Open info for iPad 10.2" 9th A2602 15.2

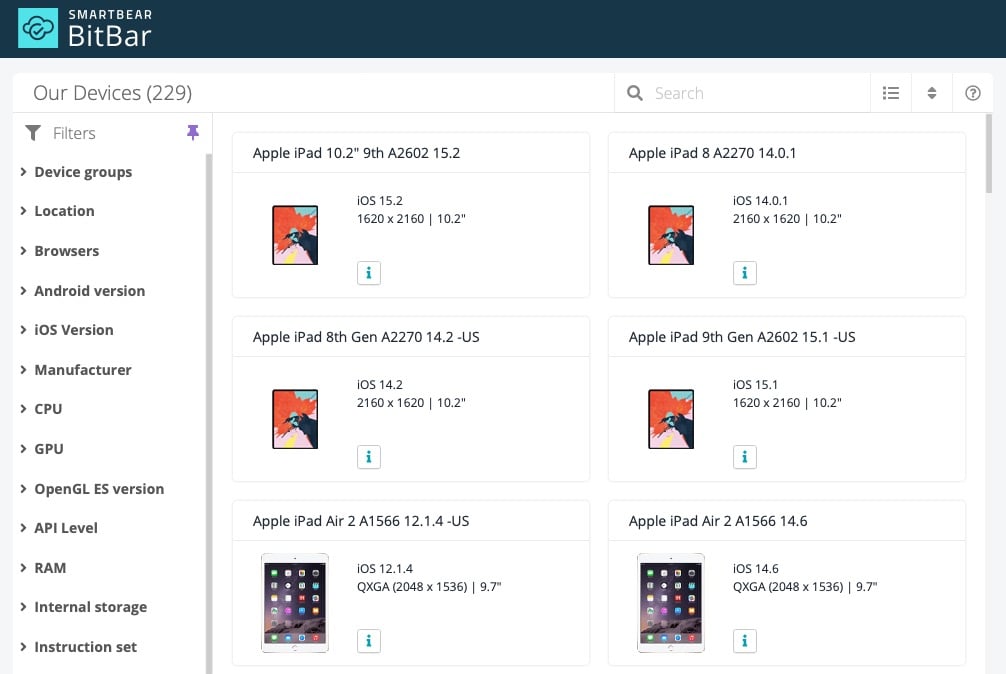tap(369, 273)
